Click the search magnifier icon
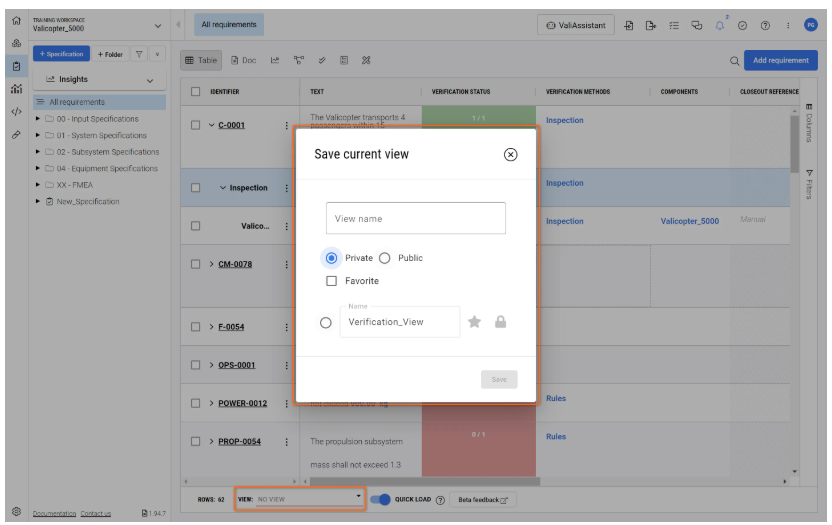 (734, 61)
